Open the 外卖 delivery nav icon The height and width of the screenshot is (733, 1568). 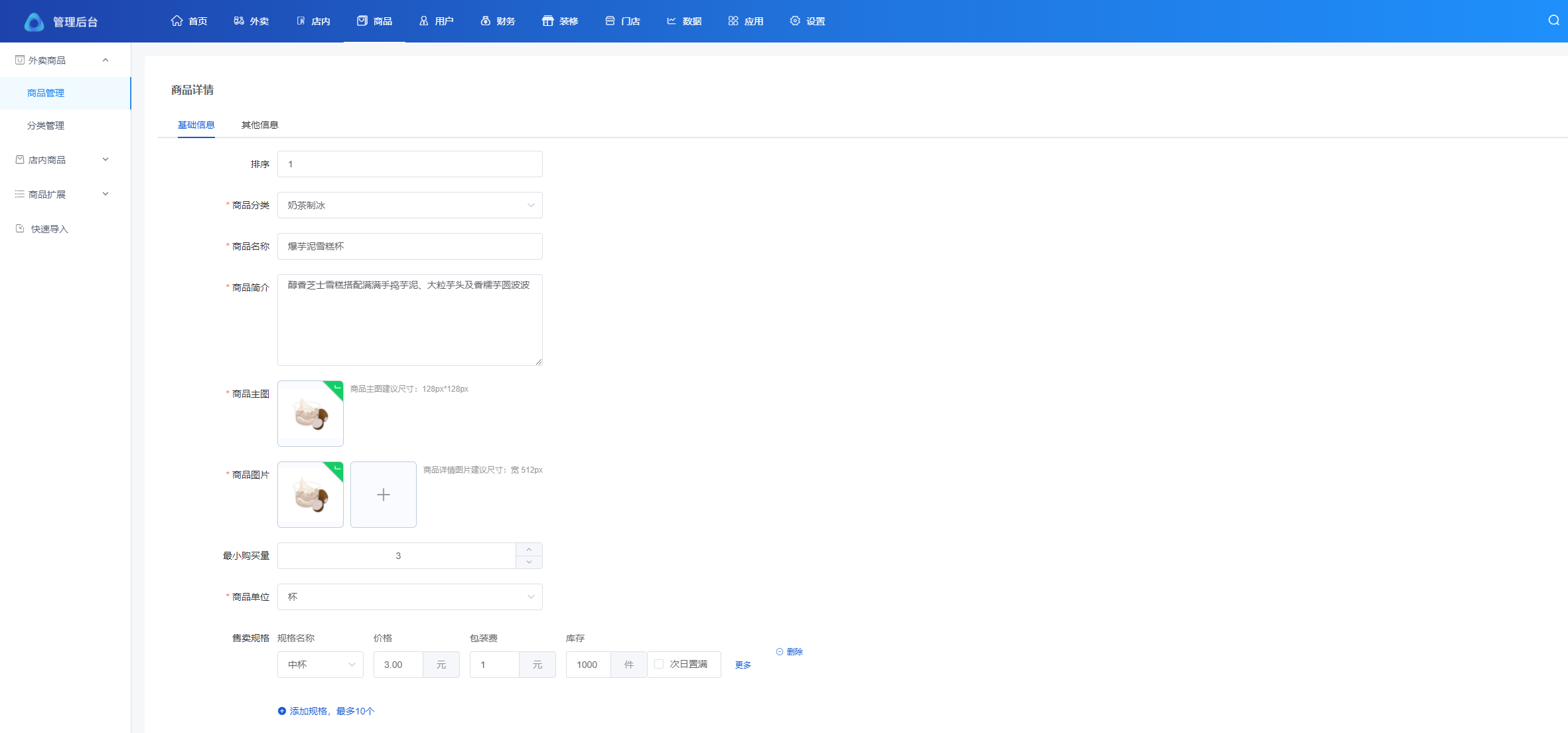239,21
